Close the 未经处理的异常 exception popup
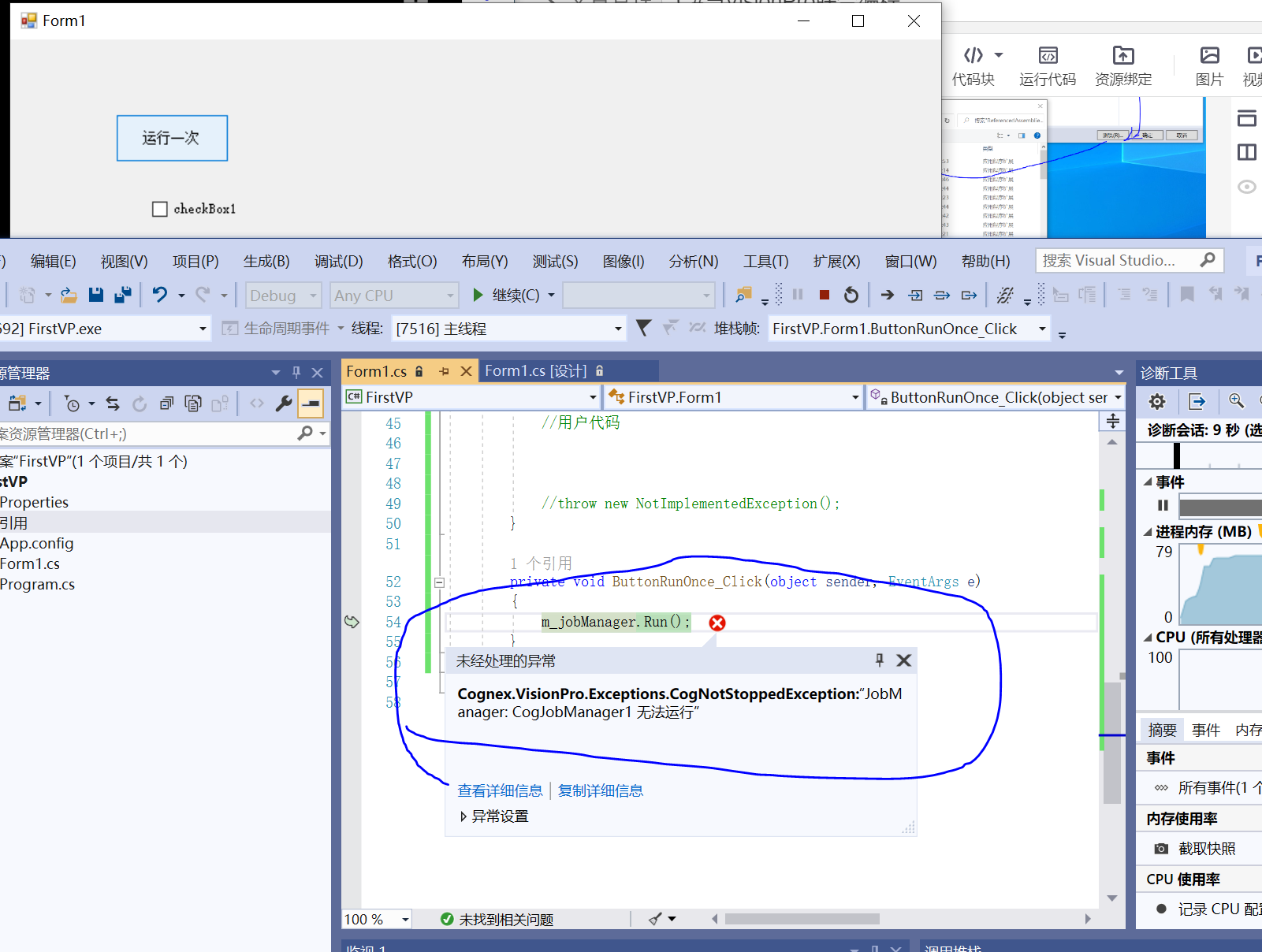The width and height of the screenshot is (1262, 952). click(904, 660)
